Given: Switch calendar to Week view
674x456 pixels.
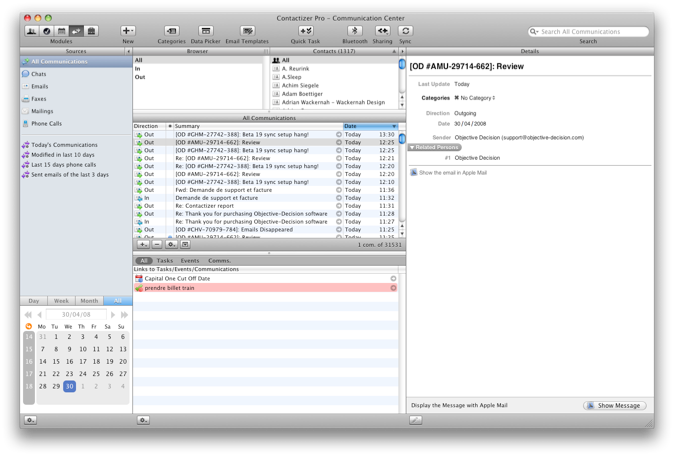Looking at the screenshot, I should 61,301.
